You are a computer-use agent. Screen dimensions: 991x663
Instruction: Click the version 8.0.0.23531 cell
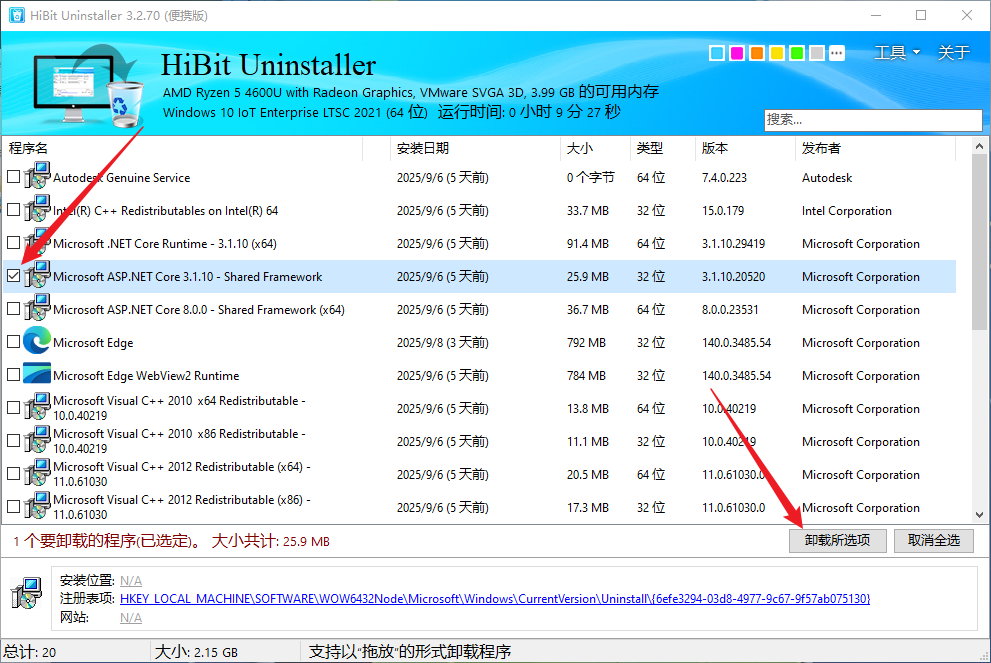pyautogui.click(x=730, y=310)
